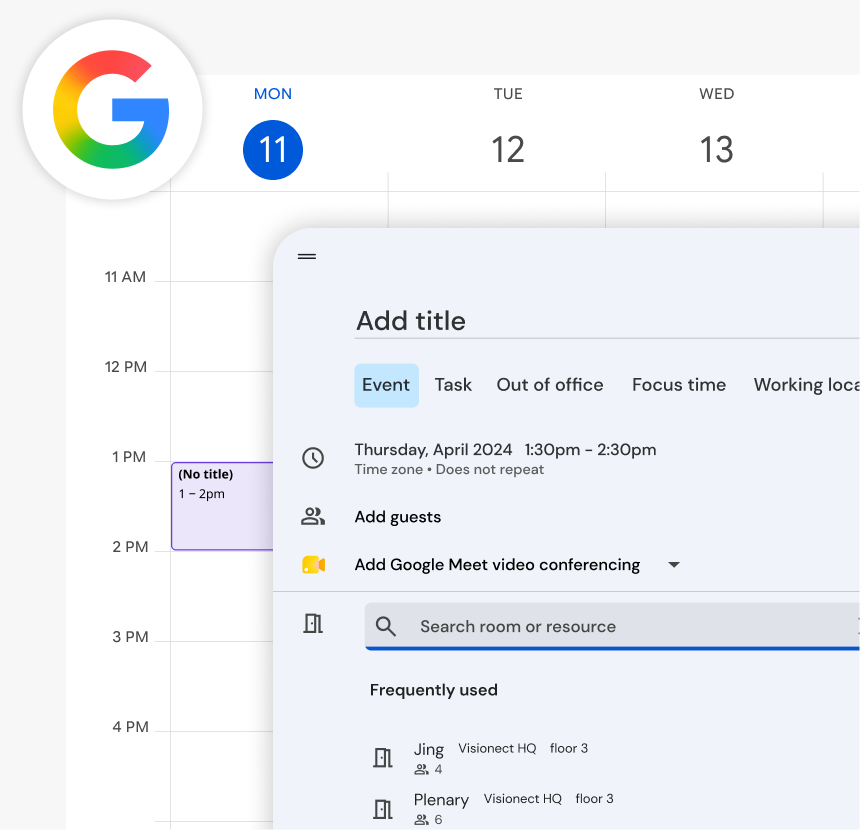Change the Does not repeat setting
Image resolution: width=860 pixels, height=830 pixels.
tap(490, 470)
